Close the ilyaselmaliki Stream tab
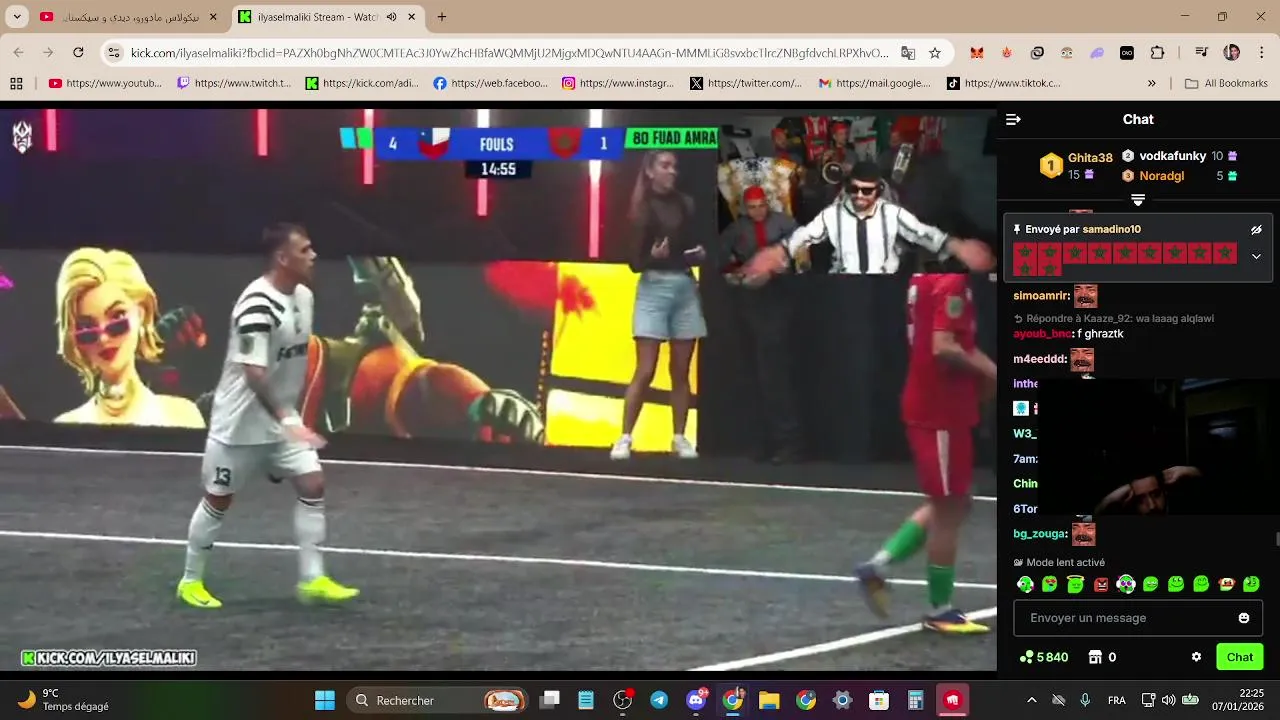Image resolution: width=1280 pixels, height=720 pixels. point(412,17)
